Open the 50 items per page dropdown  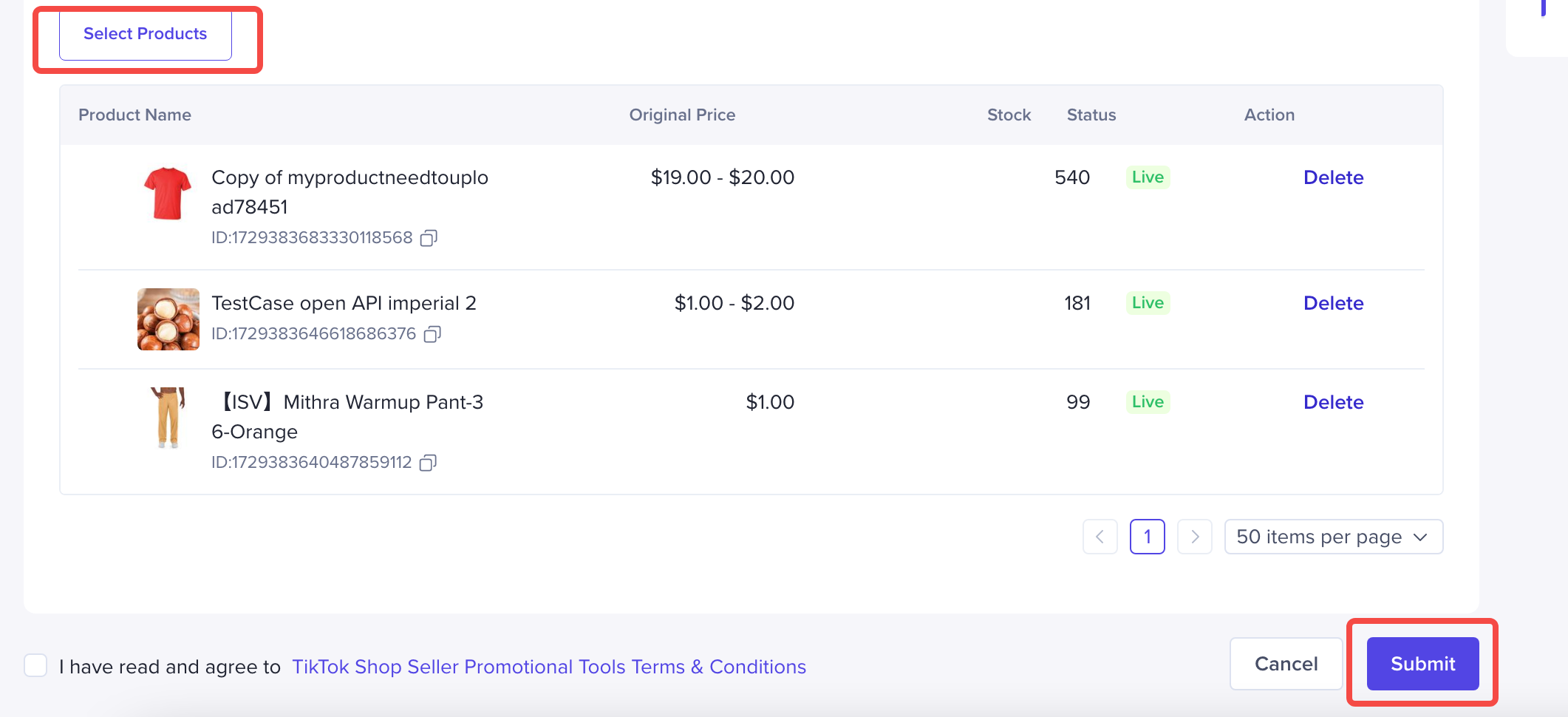click(1333, 537)
